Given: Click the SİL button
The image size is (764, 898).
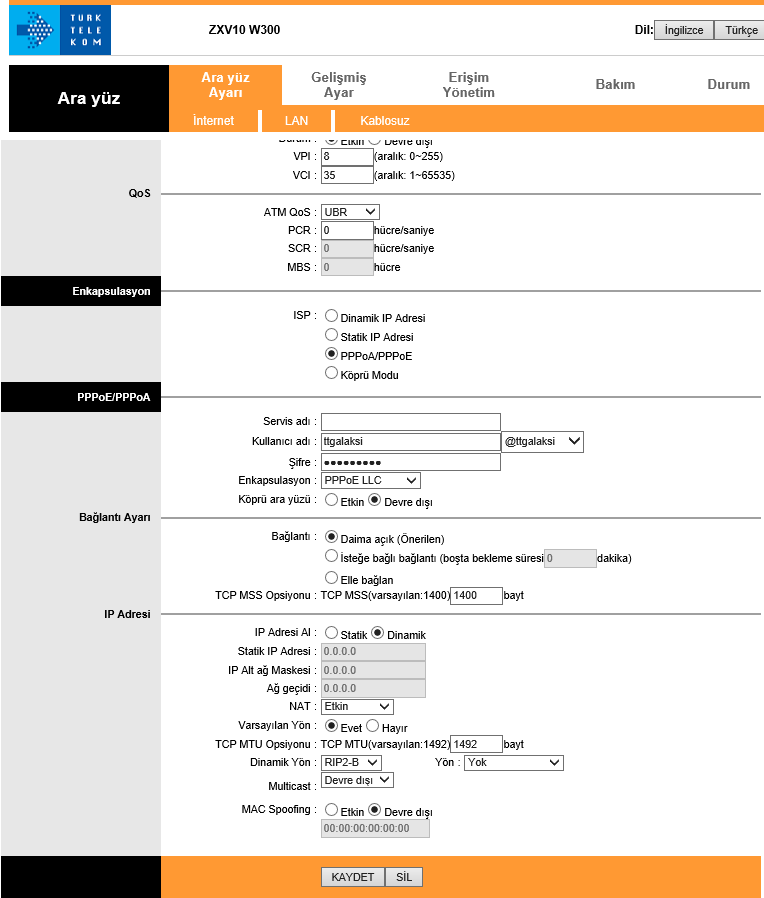Looking at the screenshot, I should pos(404,877).
